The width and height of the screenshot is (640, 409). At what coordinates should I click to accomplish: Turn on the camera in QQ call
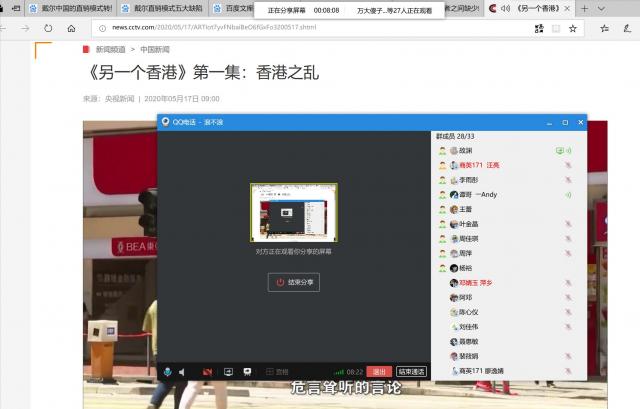[207, 371]
